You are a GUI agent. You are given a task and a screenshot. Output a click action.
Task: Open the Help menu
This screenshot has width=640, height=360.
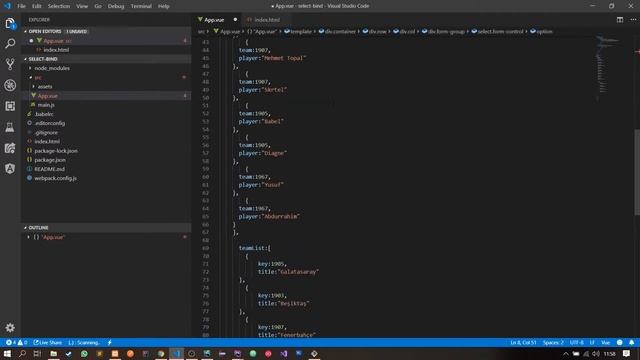click(164, 6)
